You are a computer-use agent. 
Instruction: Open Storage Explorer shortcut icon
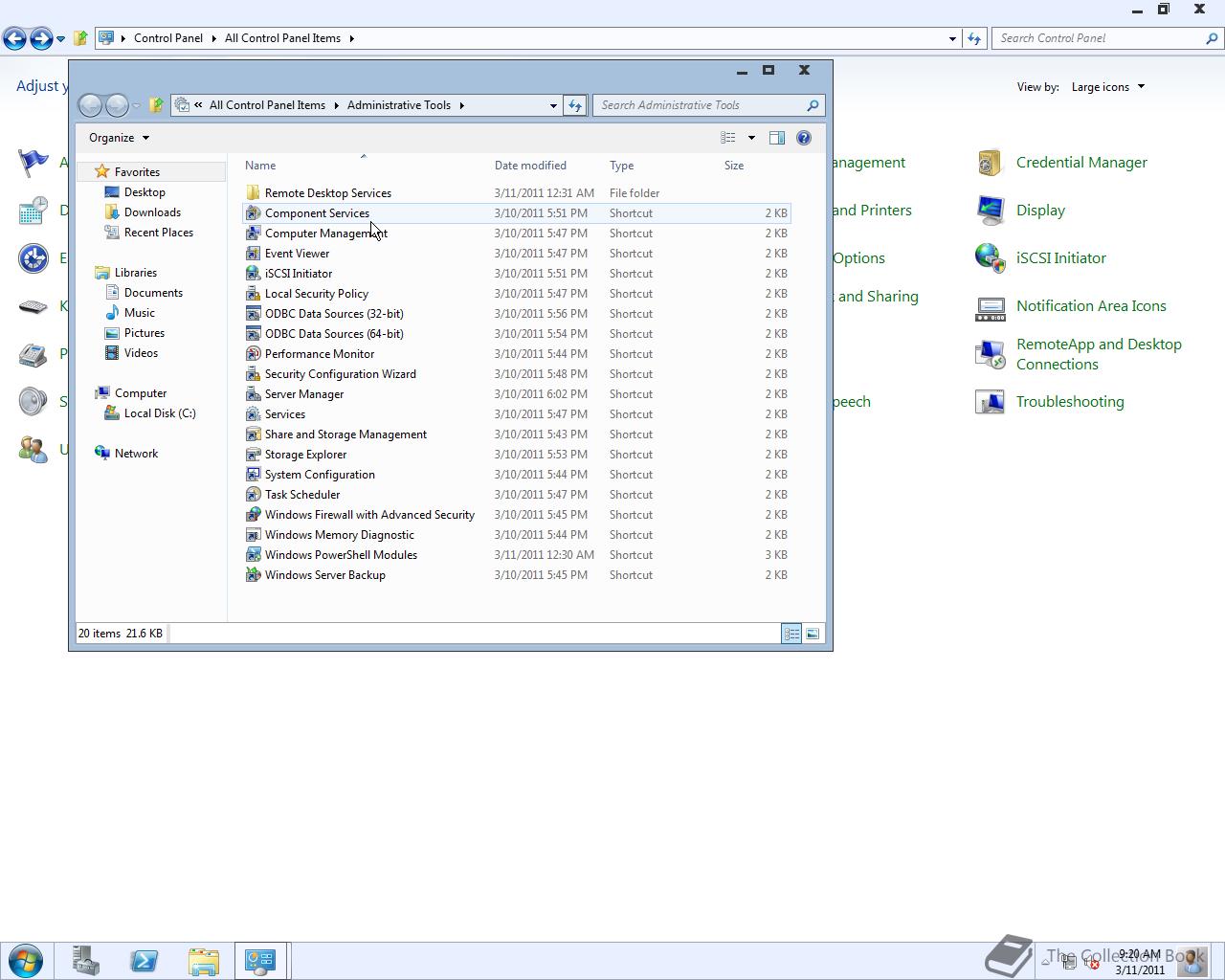point(253,455)
